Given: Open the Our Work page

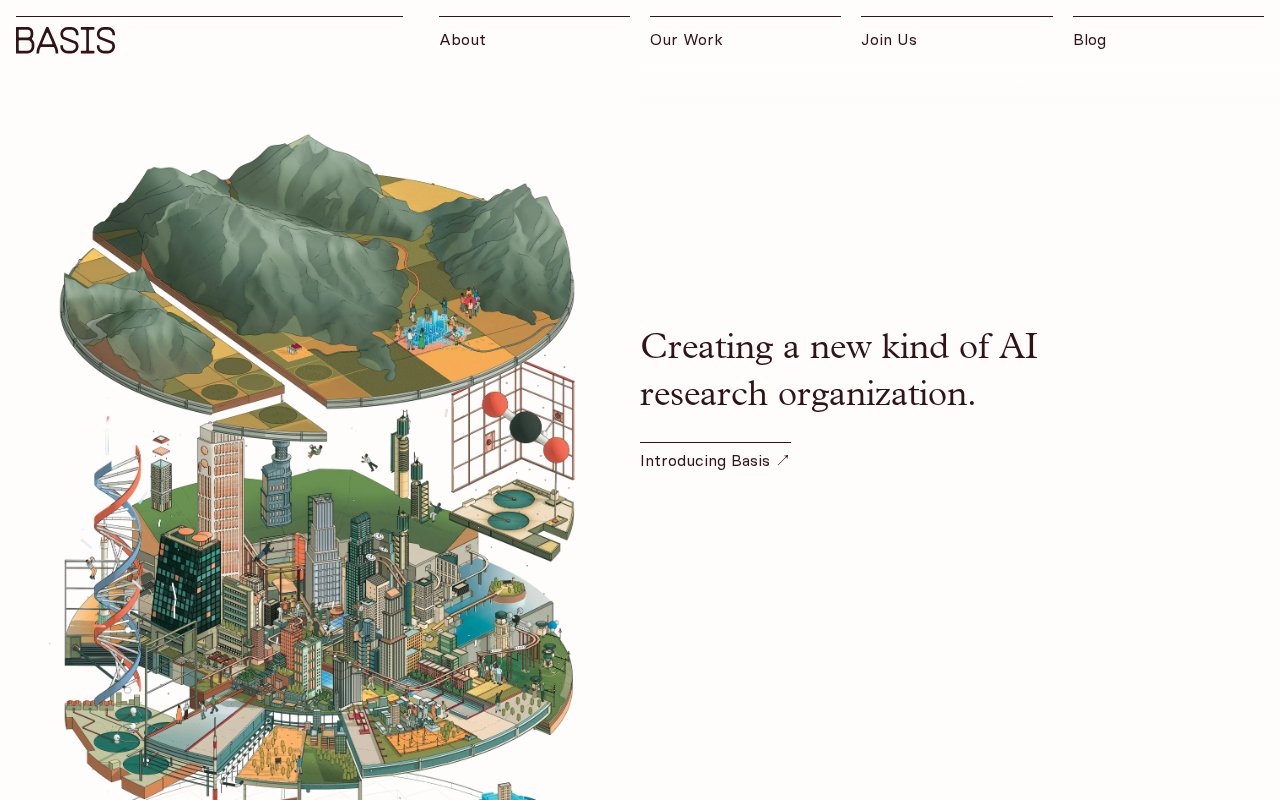Looking at the screenshot, I should 686,40.
